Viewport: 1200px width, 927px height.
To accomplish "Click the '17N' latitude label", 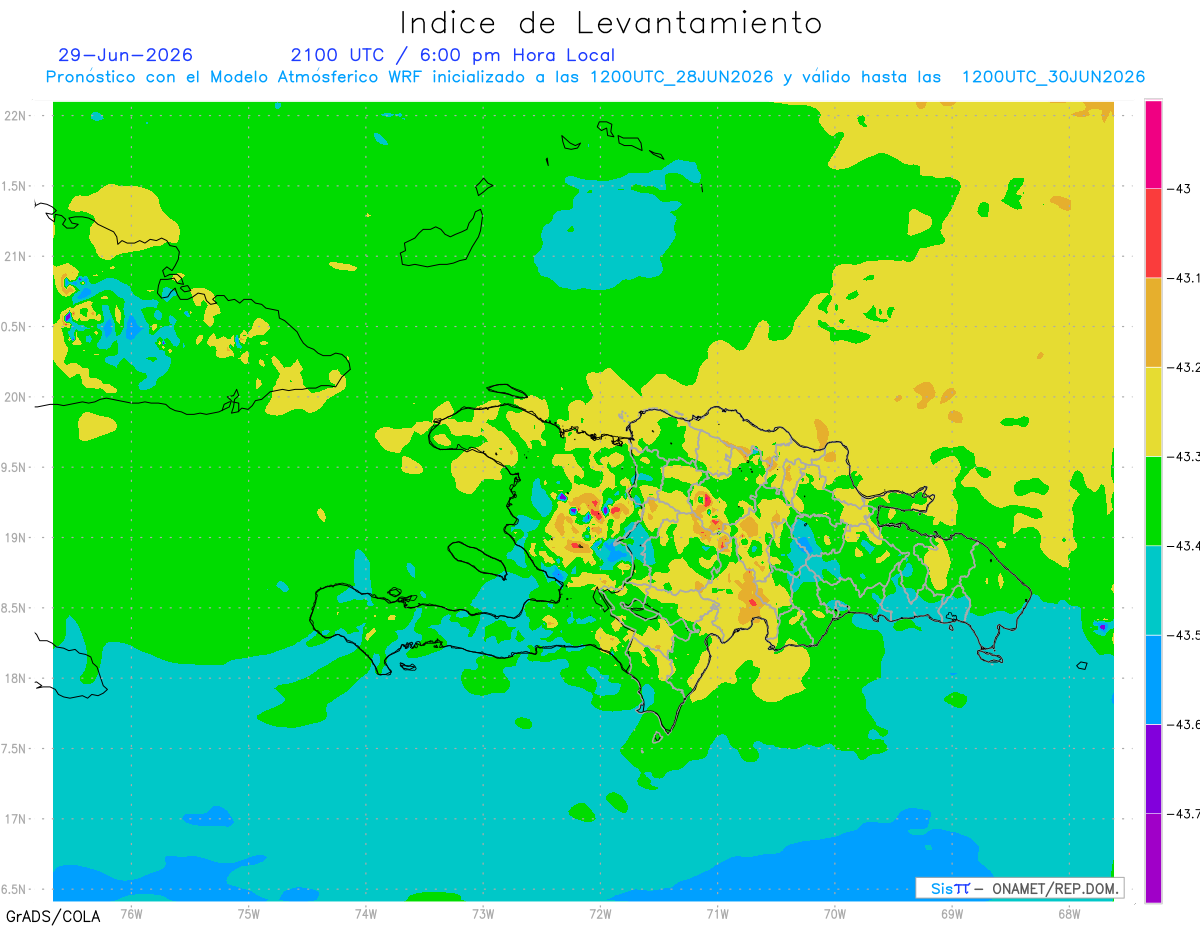I will point(14,819).
